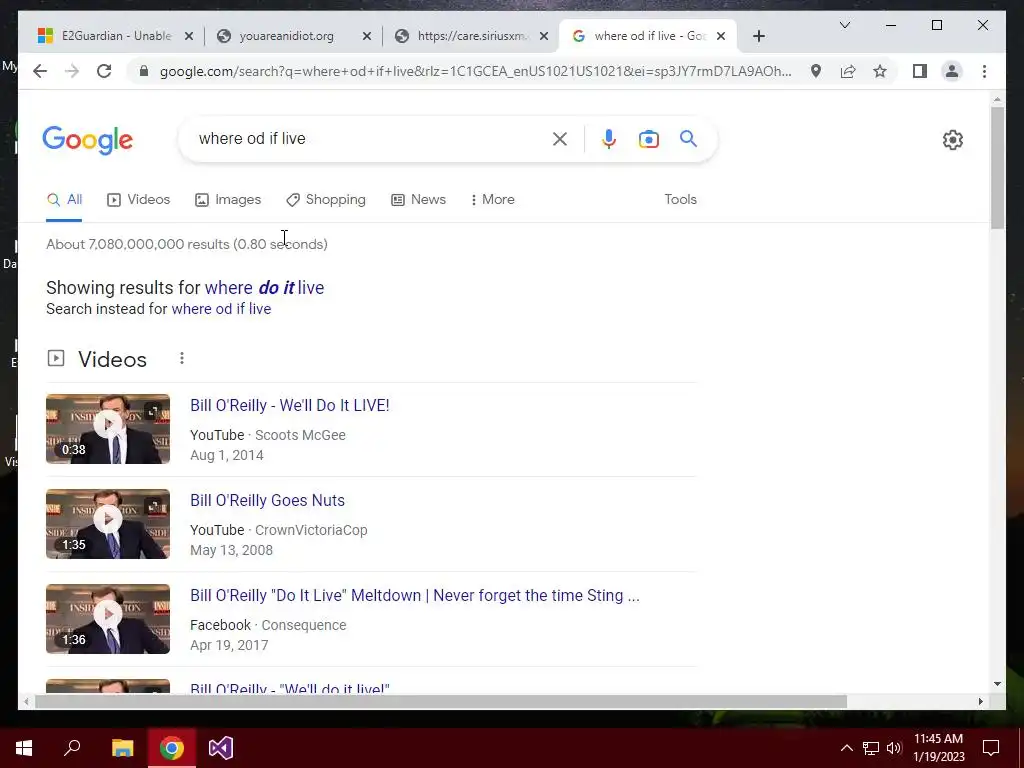Search by image using the camera icon

click(x=648, y=139)
